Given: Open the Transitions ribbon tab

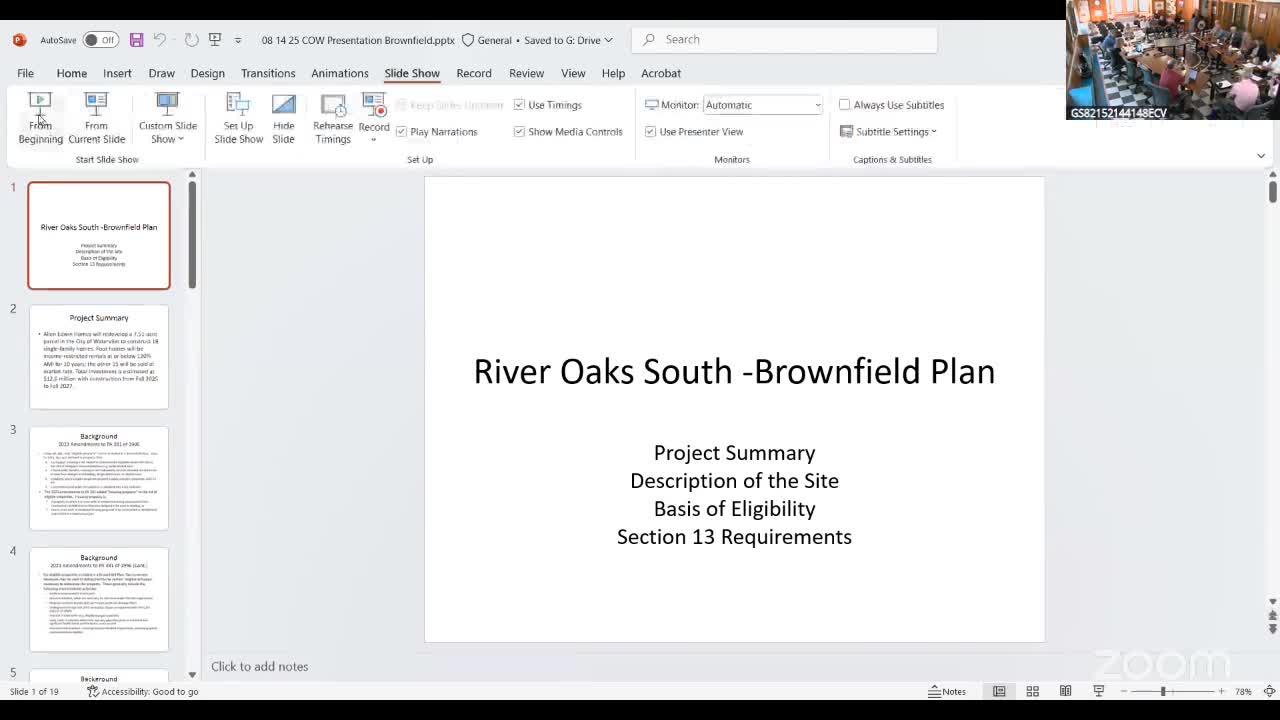Looking at the screenshot, I should pos(267,73).
